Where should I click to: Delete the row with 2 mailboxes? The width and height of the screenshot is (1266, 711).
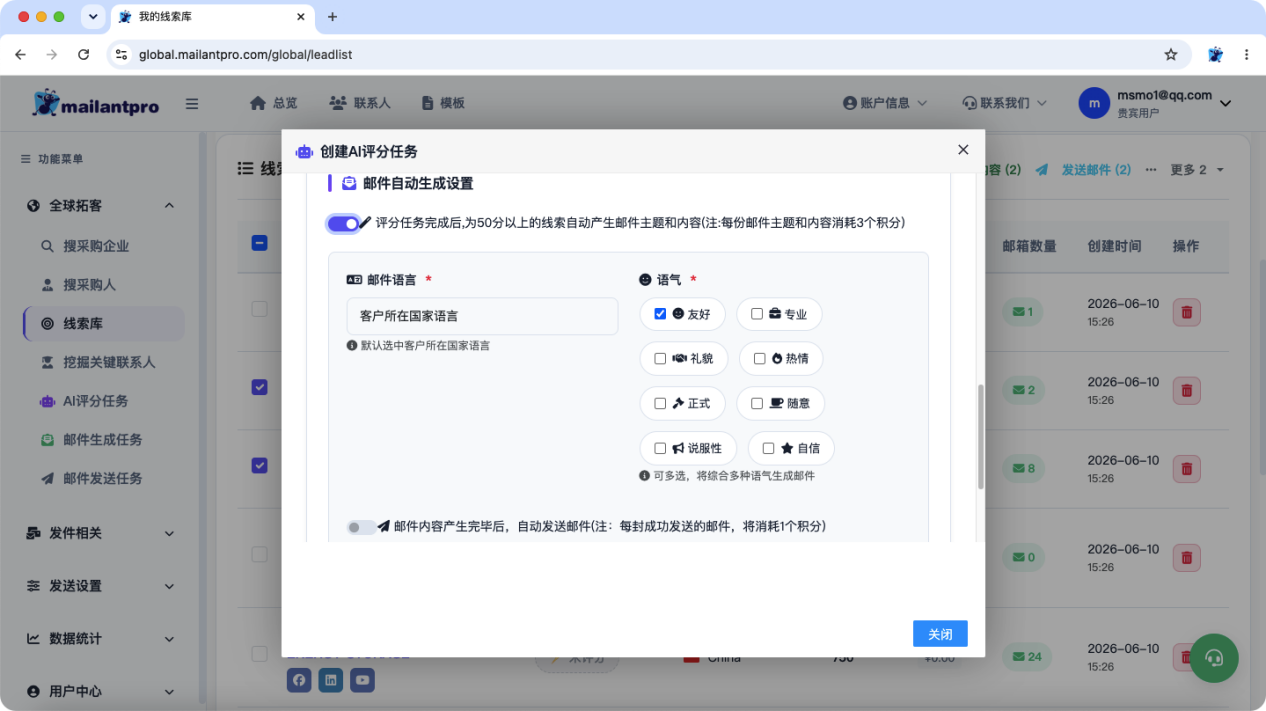coord(1186,390)
